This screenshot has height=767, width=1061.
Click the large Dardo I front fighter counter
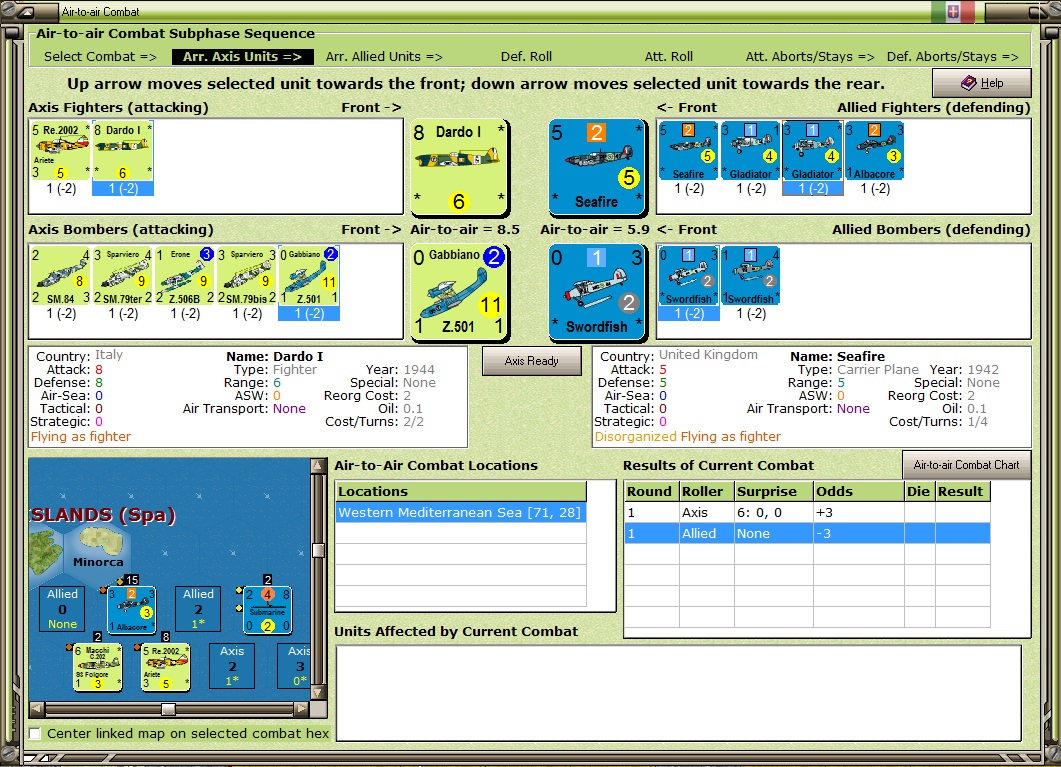pos(459,168)
